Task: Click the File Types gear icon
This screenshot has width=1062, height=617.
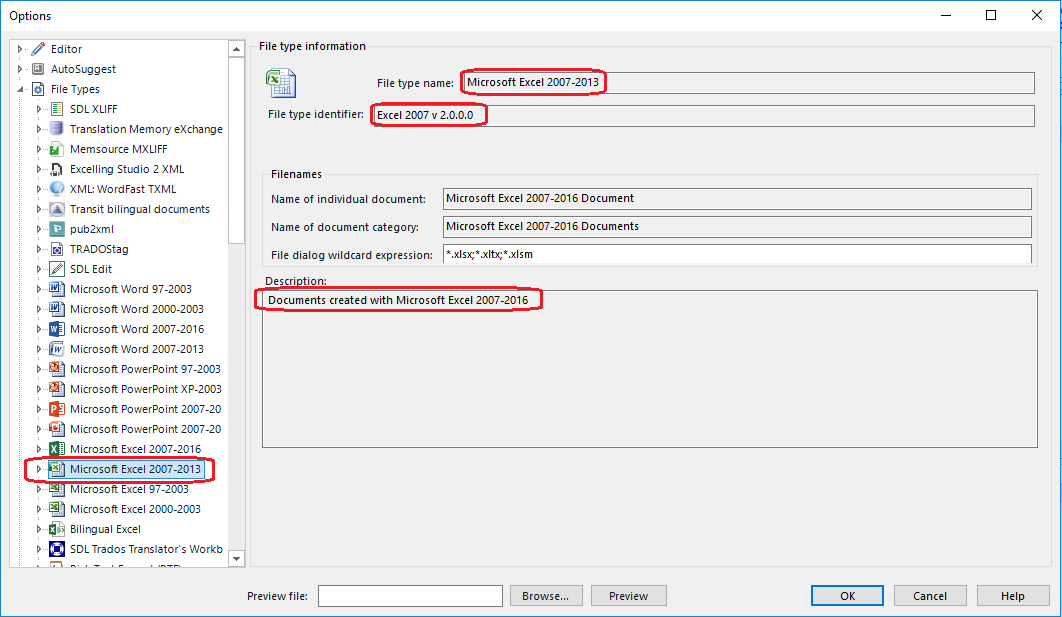Action: coord(39,89)
